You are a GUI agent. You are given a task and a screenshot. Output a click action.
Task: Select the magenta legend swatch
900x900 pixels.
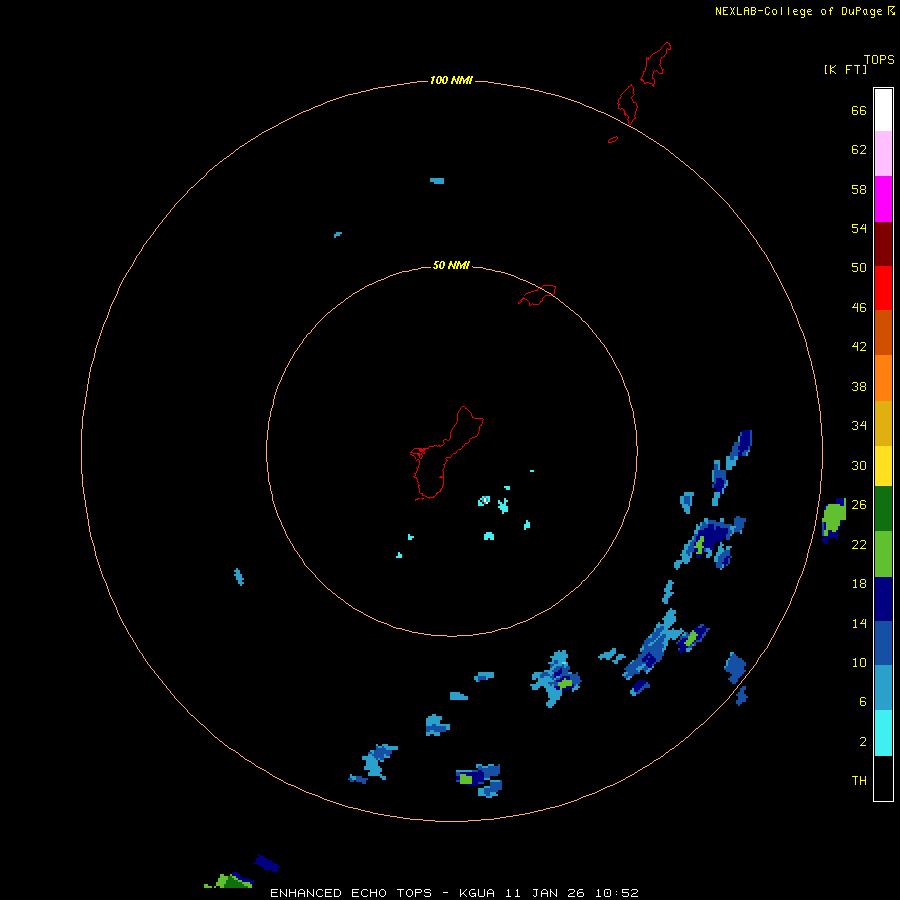(x=883, y=199)
